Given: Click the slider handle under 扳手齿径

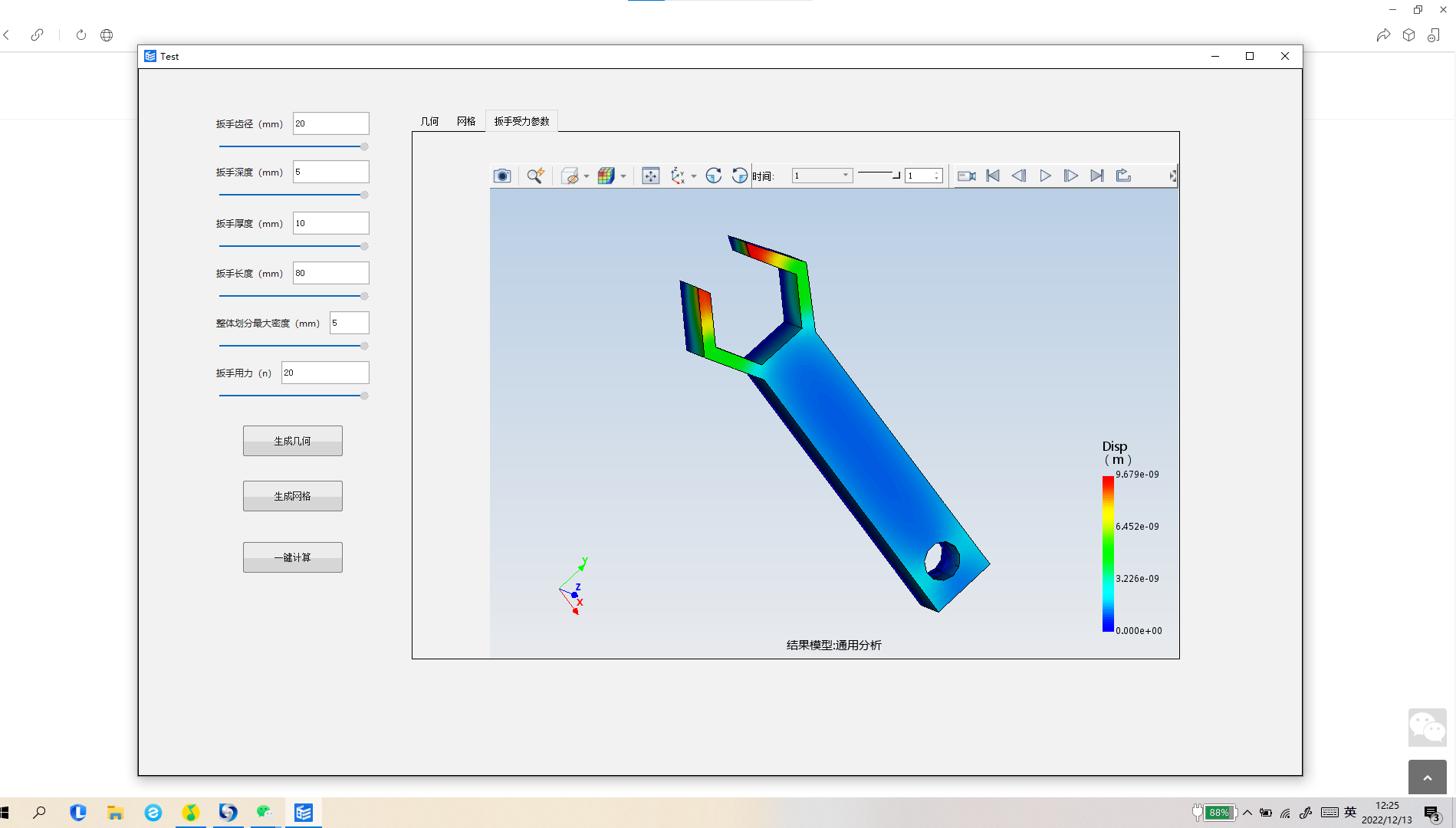Looking at the screenshot, I should pos(364,146).
